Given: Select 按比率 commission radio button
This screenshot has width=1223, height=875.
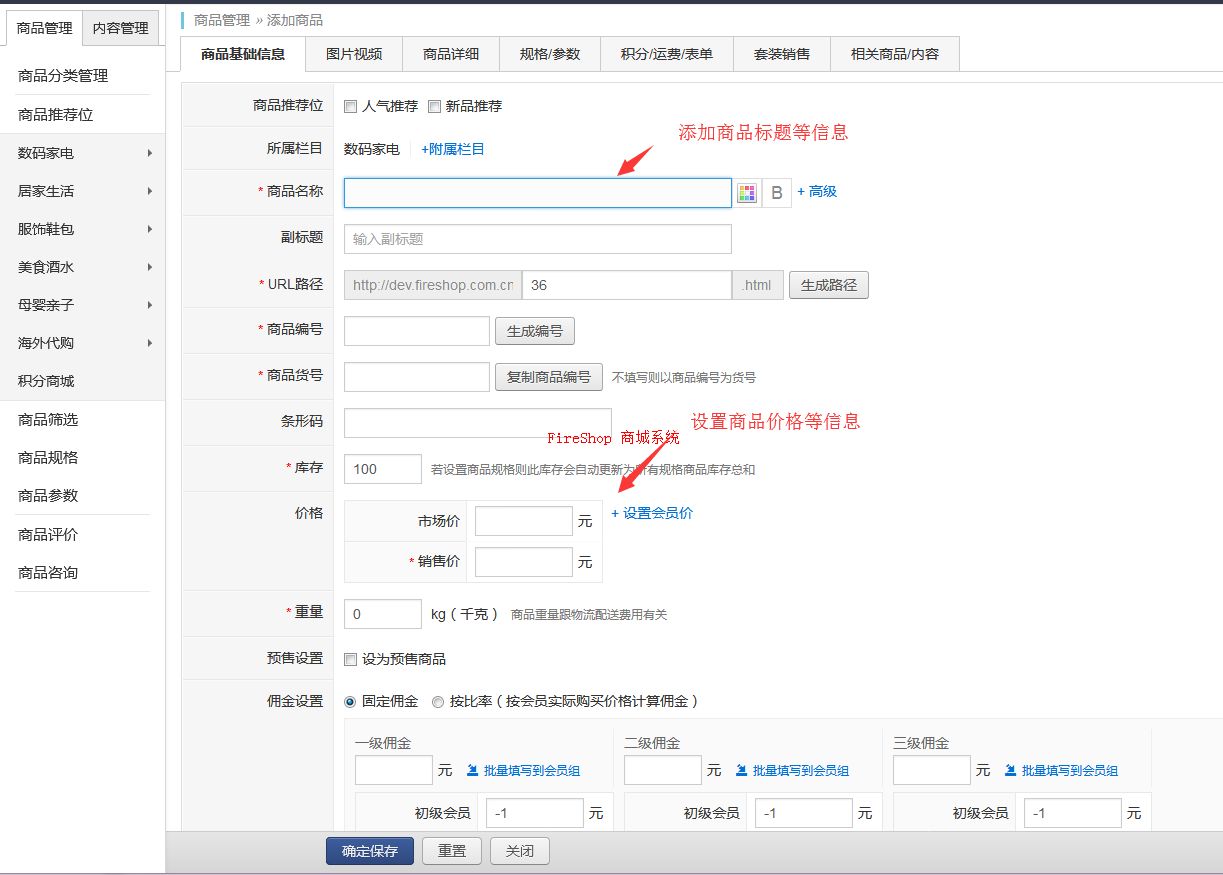Looking at the screenshot, I should click(438, 702).
